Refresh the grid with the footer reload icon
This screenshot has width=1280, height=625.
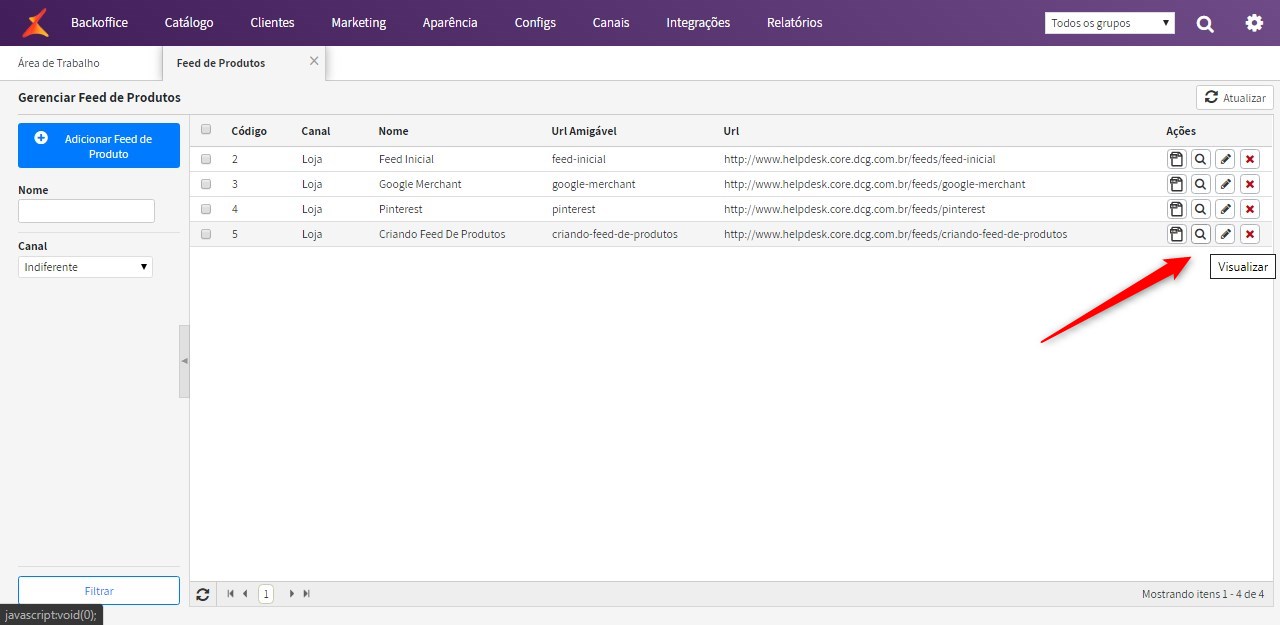point(203,594)
